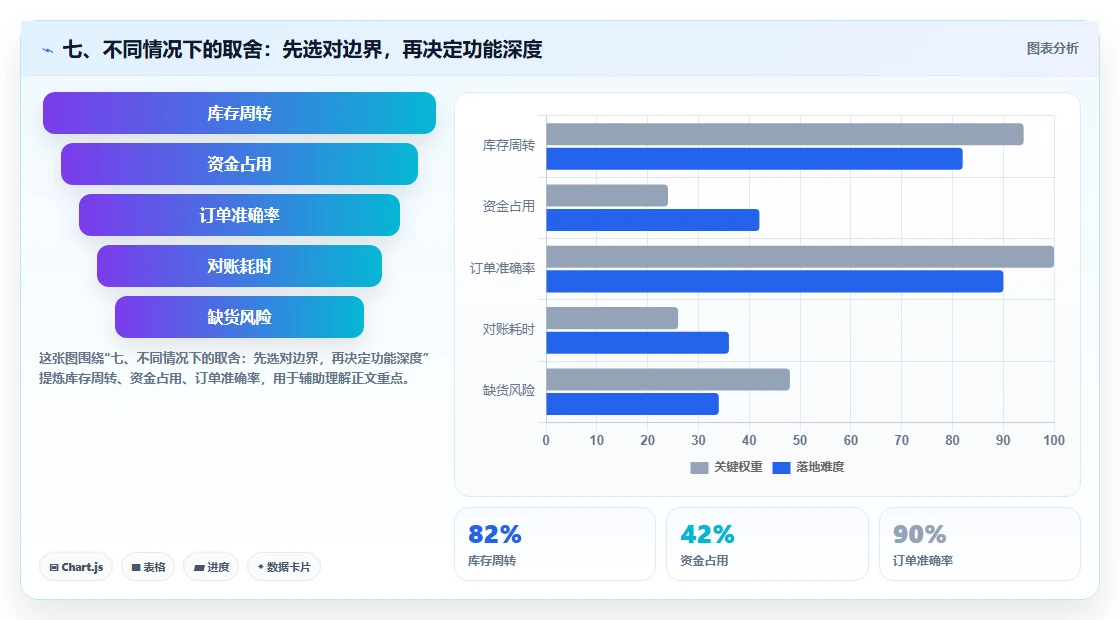Viewport: 1120px width, 620px height.
Task: Click the x-axis value 50
Action: 800,441
